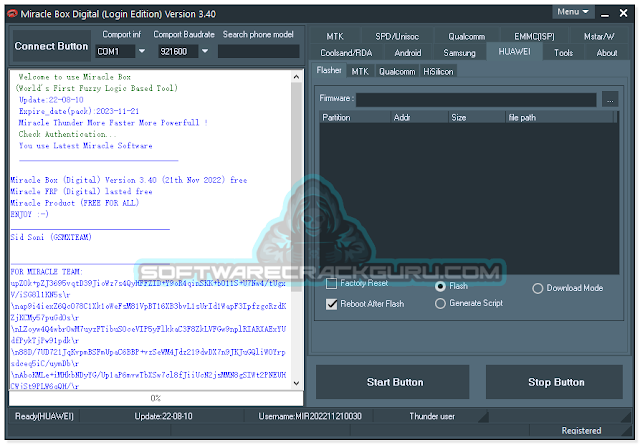The image size is (640, 445).
Task: Select the Flasher sub-tab
Action: tap(329, 70)
